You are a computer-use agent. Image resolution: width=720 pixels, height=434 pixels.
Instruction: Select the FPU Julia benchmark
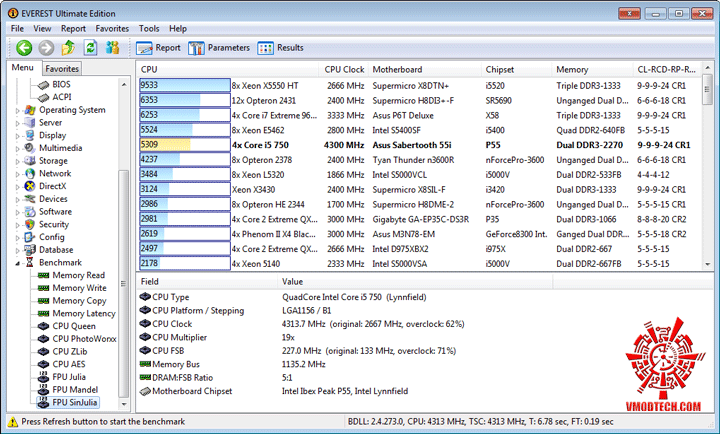(x=69, y=377)
